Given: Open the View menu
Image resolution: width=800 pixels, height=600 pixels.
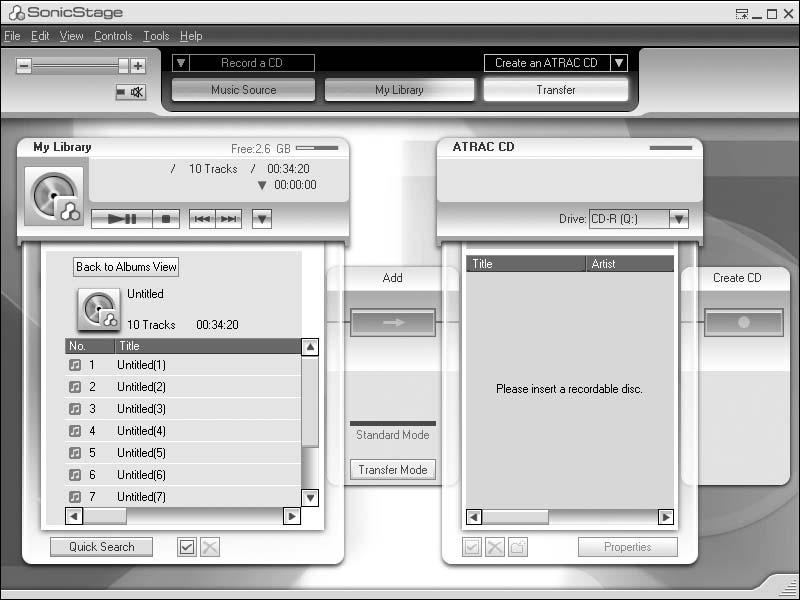Looking at the screenshot, I should point(71,36).
